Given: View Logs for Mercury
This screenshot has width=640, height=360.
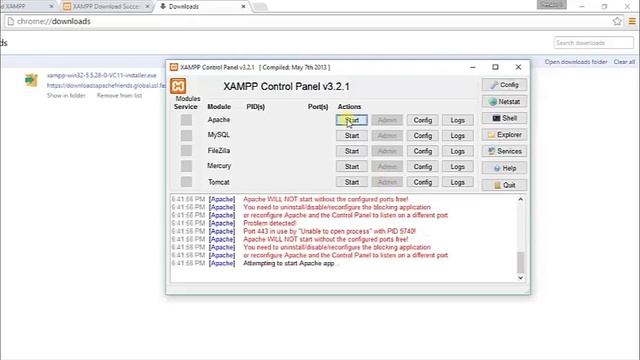Looking at the screenshot, I should tap(458, 167).
